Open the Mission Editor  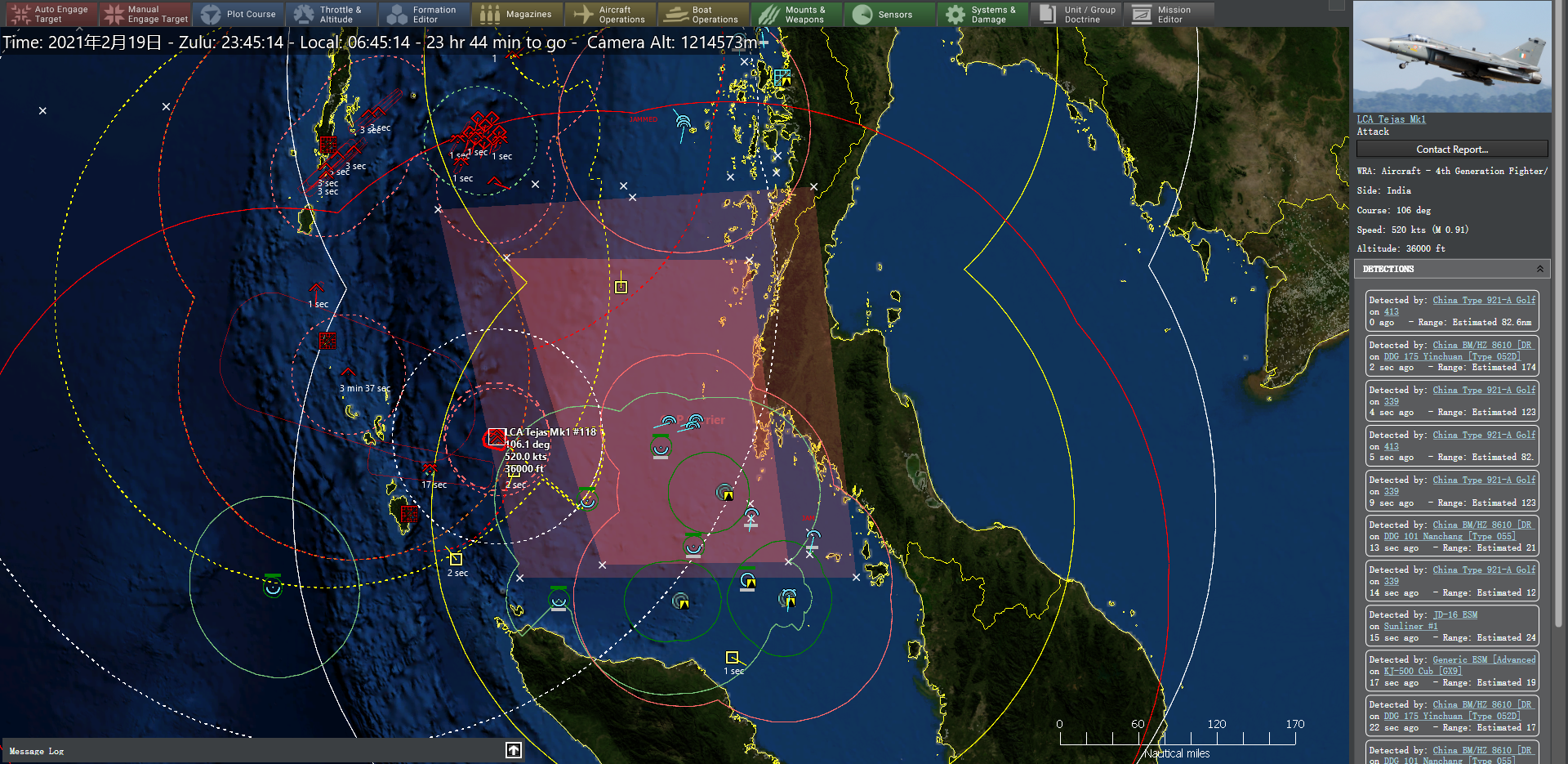[1169, 14]
